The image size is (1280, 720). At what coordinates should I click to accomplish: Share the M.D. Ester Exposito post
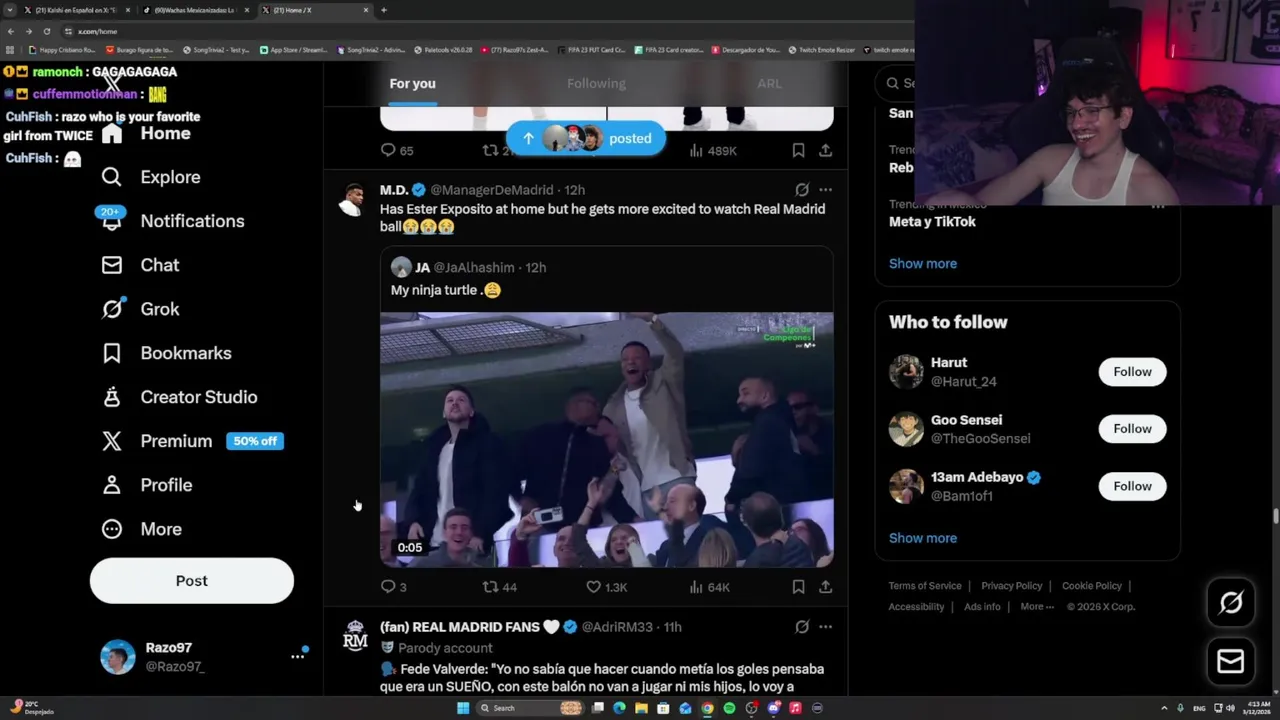[x=825, y=587]
